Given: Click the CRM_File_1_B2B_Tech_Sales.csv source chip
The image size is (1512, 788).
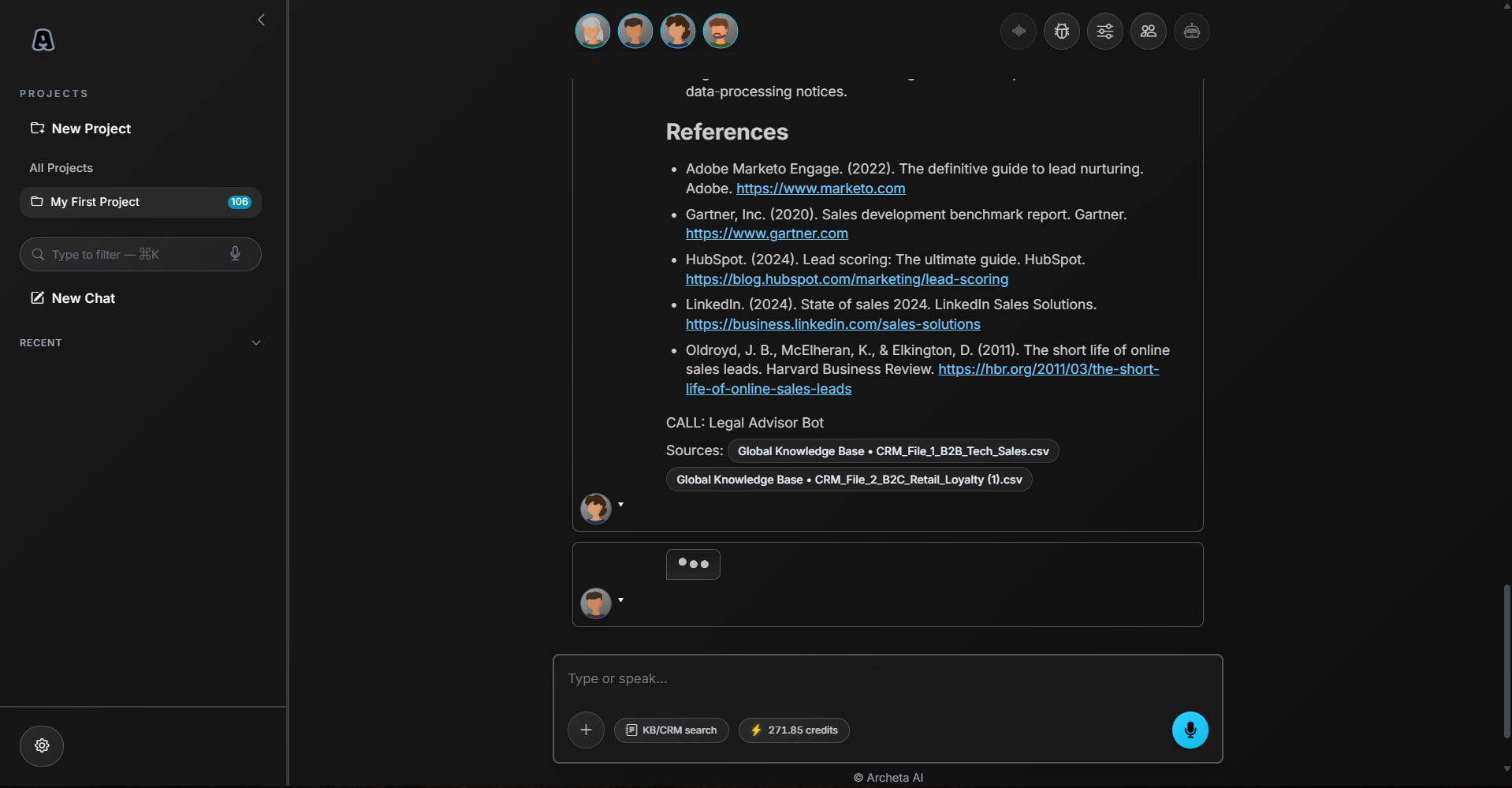Looking at the screenshot, I should 893,451.
